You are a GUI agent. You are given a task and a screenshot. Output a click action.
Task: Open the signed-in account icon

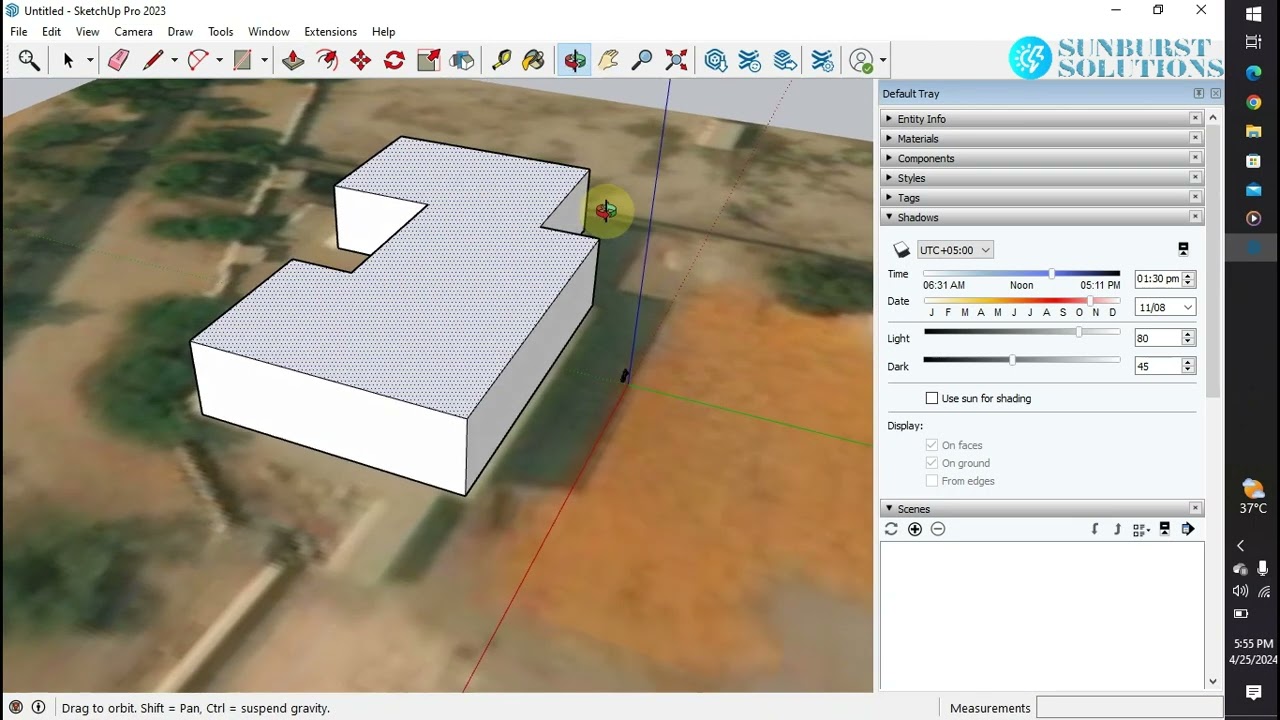(861, 61)
